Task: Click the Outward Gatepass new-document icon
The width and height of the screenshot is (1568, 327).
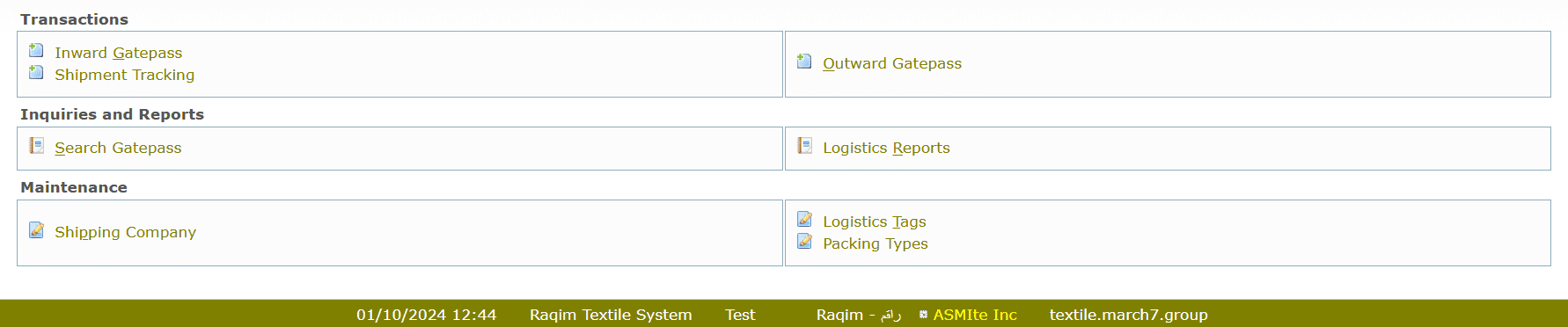Action: [804, 61]
